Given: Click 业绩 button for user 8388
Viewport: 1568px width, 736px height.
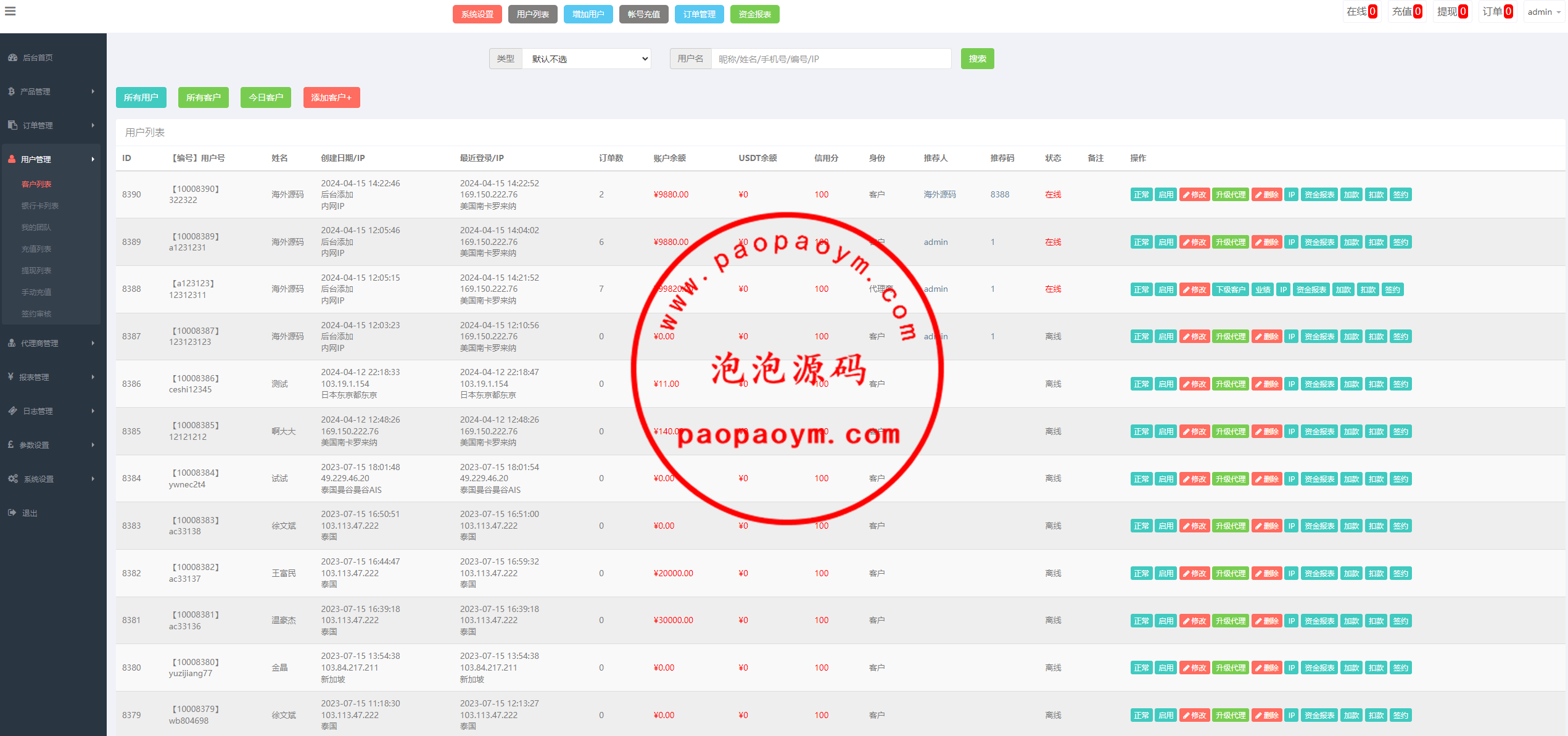Looking at the screenshot, I should tap(1263, 289).
